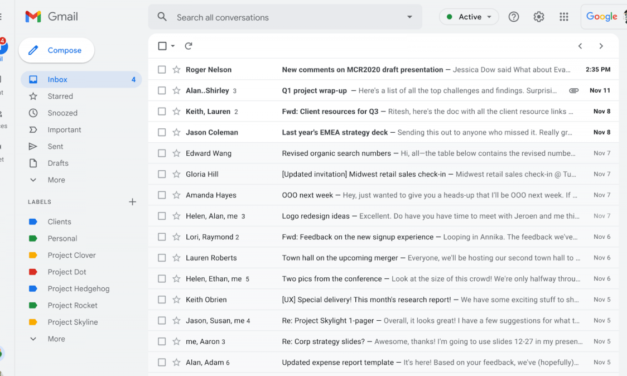This screenshot has width=627, height=376.
Task: Select the Jason Coleman email checkbox
Action: [162, 132]
